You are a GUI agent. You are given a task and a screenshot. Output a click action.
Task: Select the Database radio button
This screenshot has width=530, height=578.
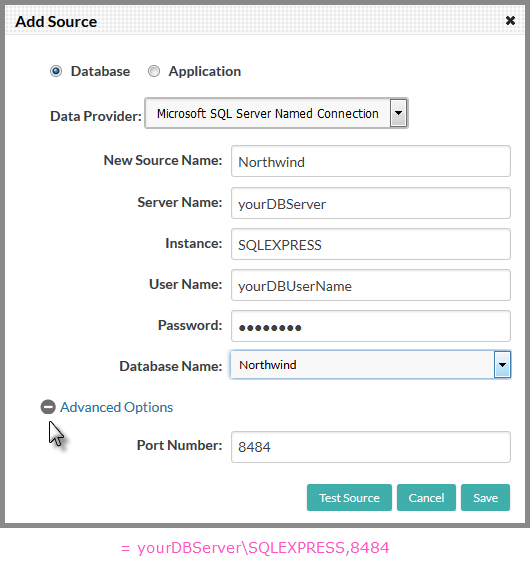pos(56,71)
